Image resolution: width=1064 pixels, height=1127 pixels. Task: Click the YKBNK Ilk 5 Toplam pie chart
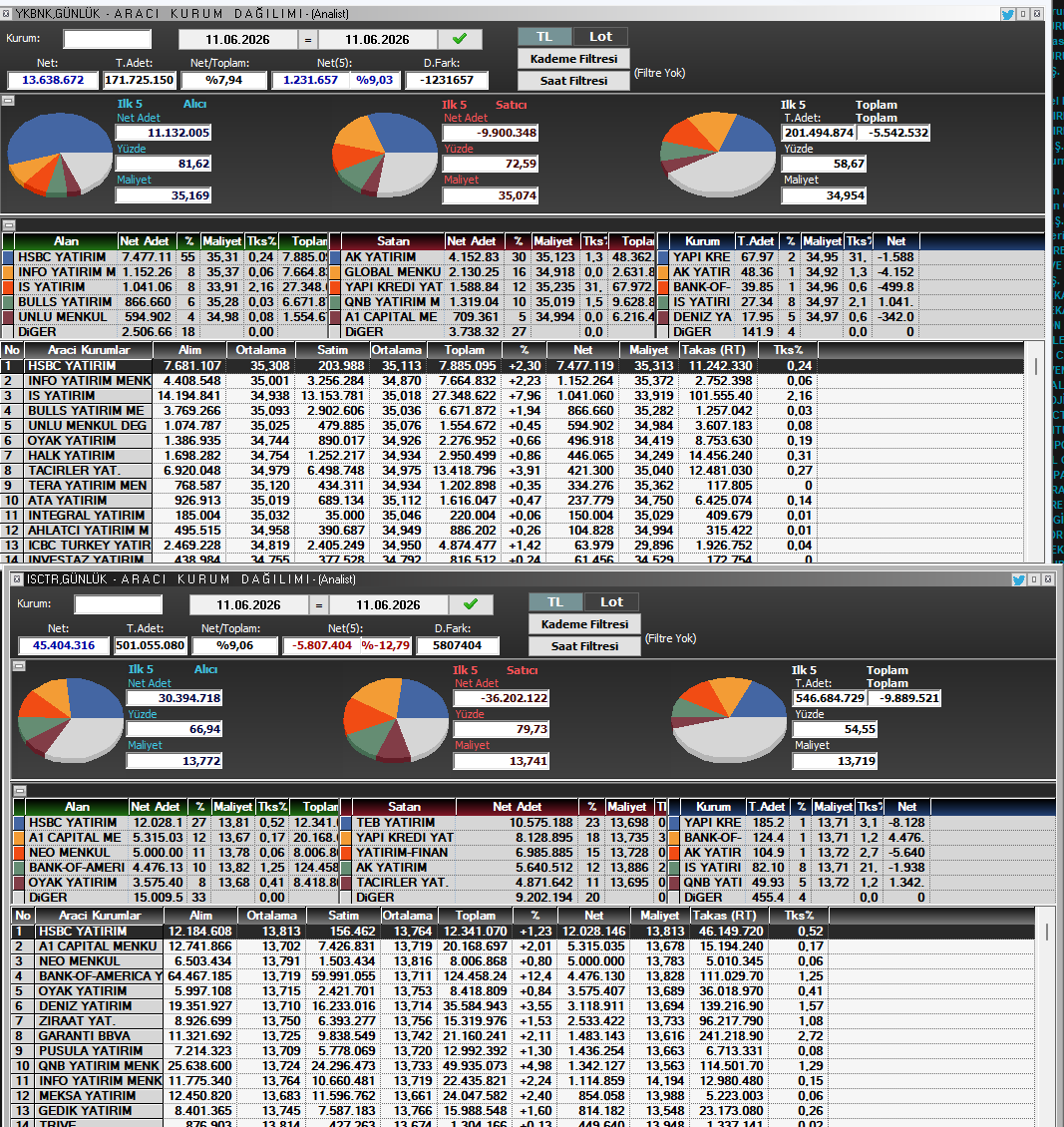[718, 154]
